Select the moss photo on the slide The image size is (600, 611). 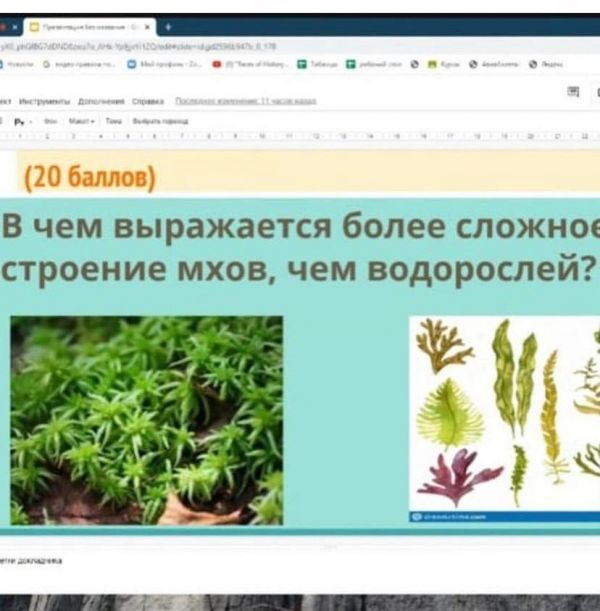[x=146, y=420]
